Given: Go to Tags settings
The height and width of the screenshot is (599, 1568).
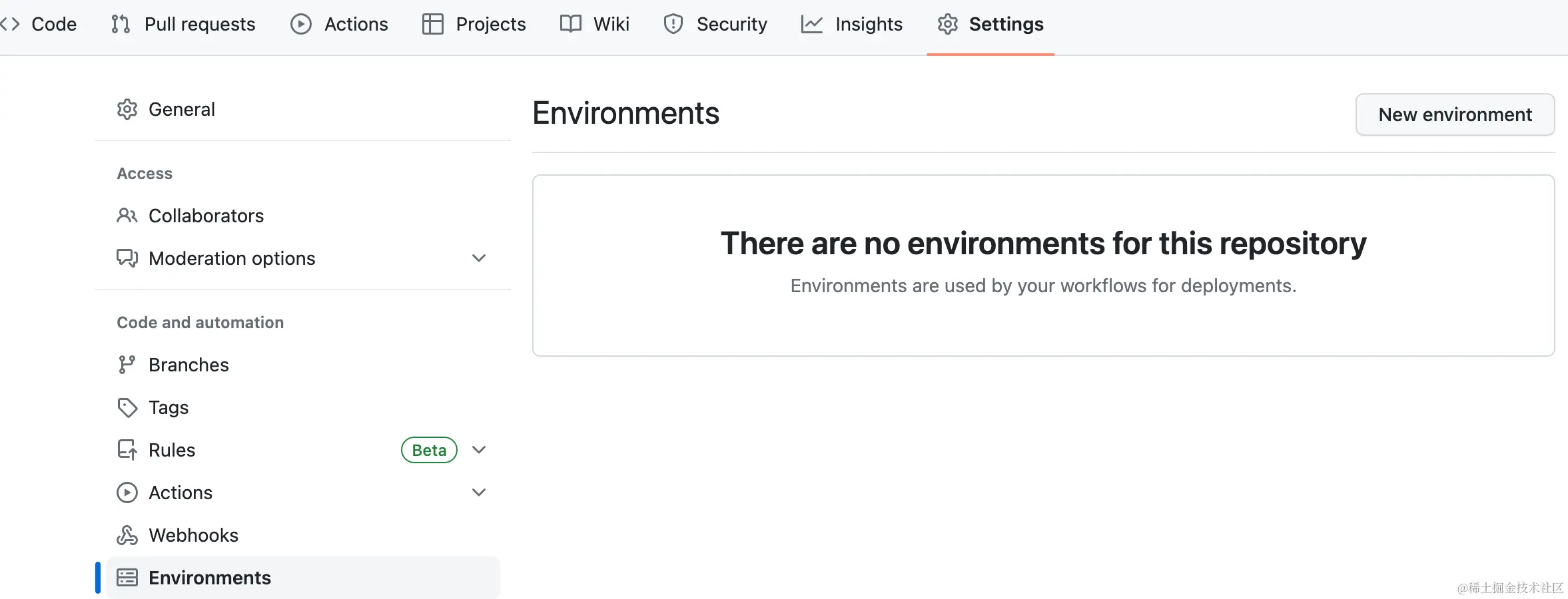Looking at the screenshot, I should [x=303, y=407].
